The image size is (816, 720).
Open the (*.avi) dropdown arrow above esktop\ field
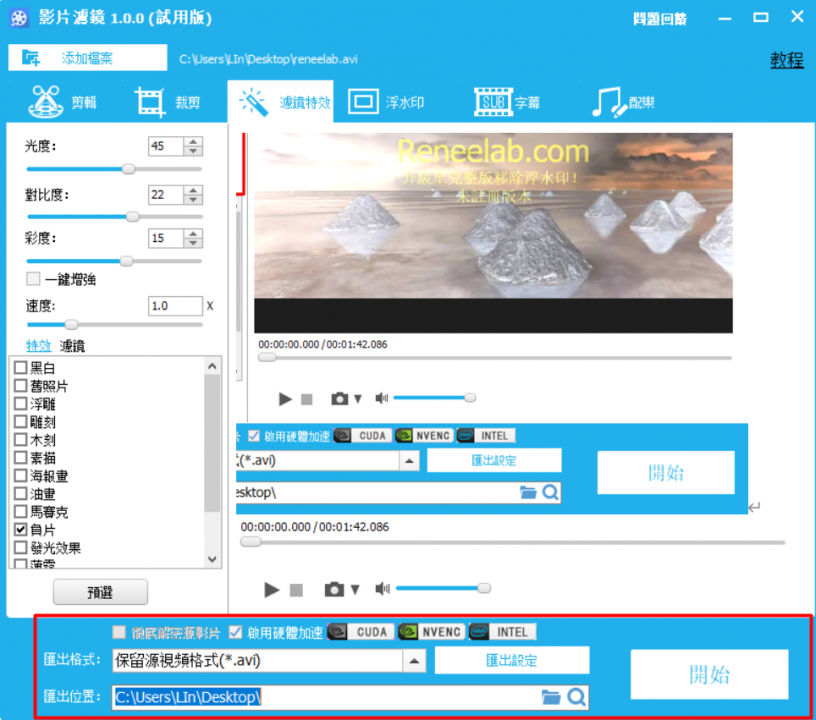[410, 460]
